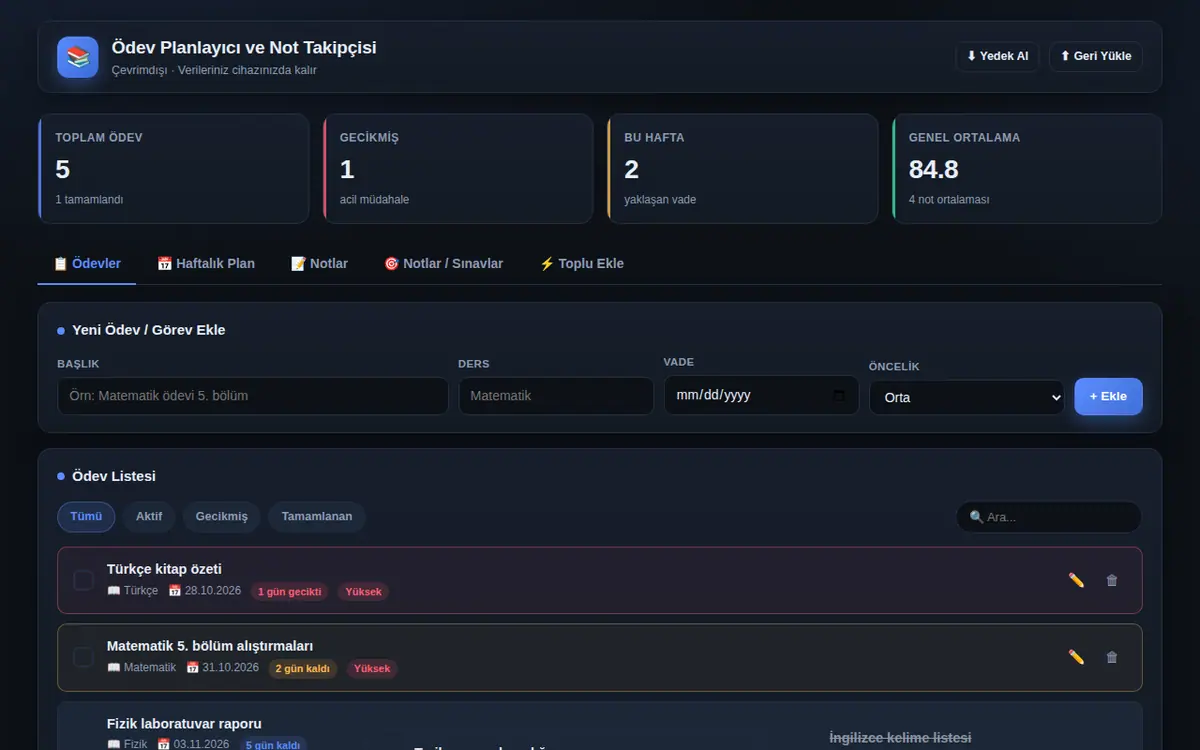Click the '2 gün kaldı' badge
Viewport: 1200px width, 750px height.
pos(303,668)
